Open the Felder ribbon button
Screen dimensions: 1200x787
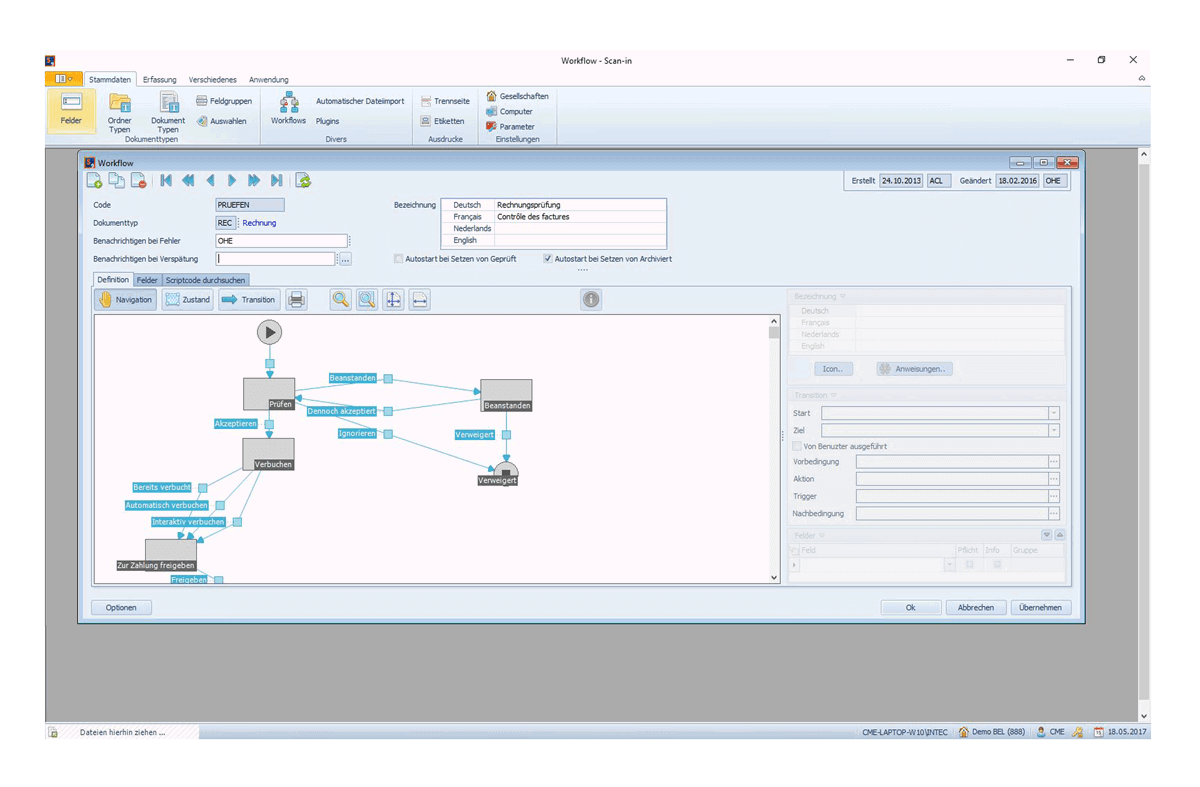[x=71, y=111]
